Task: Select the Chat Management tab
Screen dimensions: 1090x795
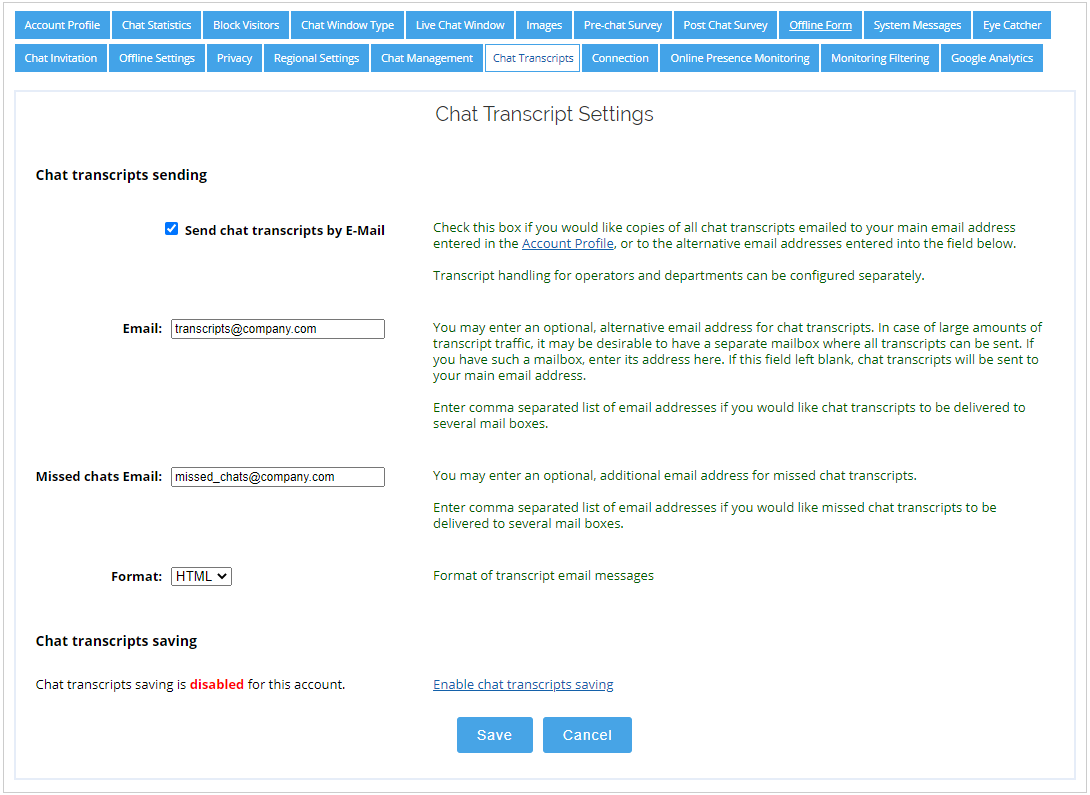Action: tap(427, 58)
